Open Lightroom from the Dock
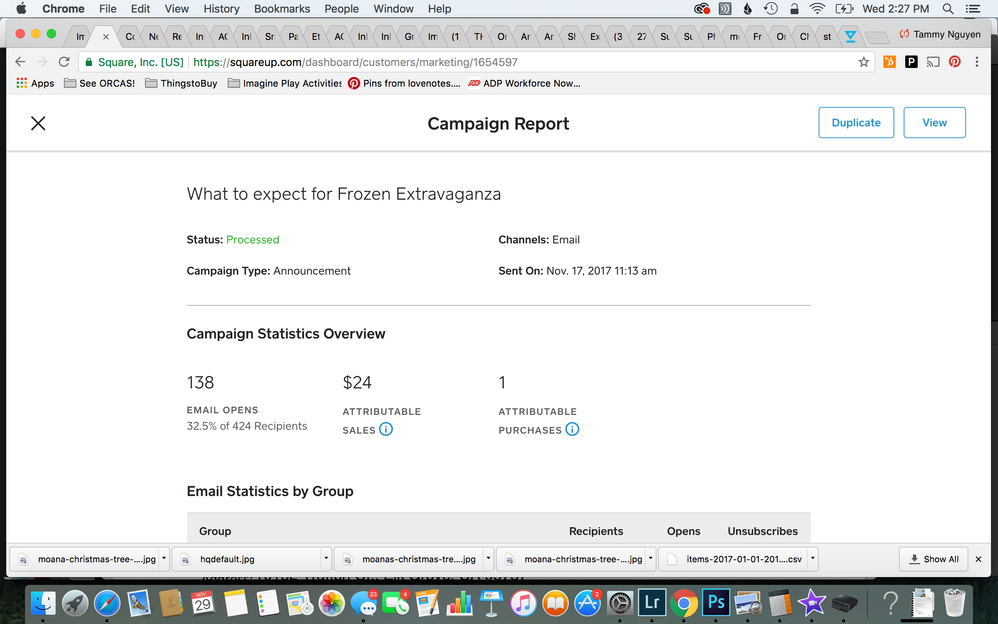 [x=651, y=602]
